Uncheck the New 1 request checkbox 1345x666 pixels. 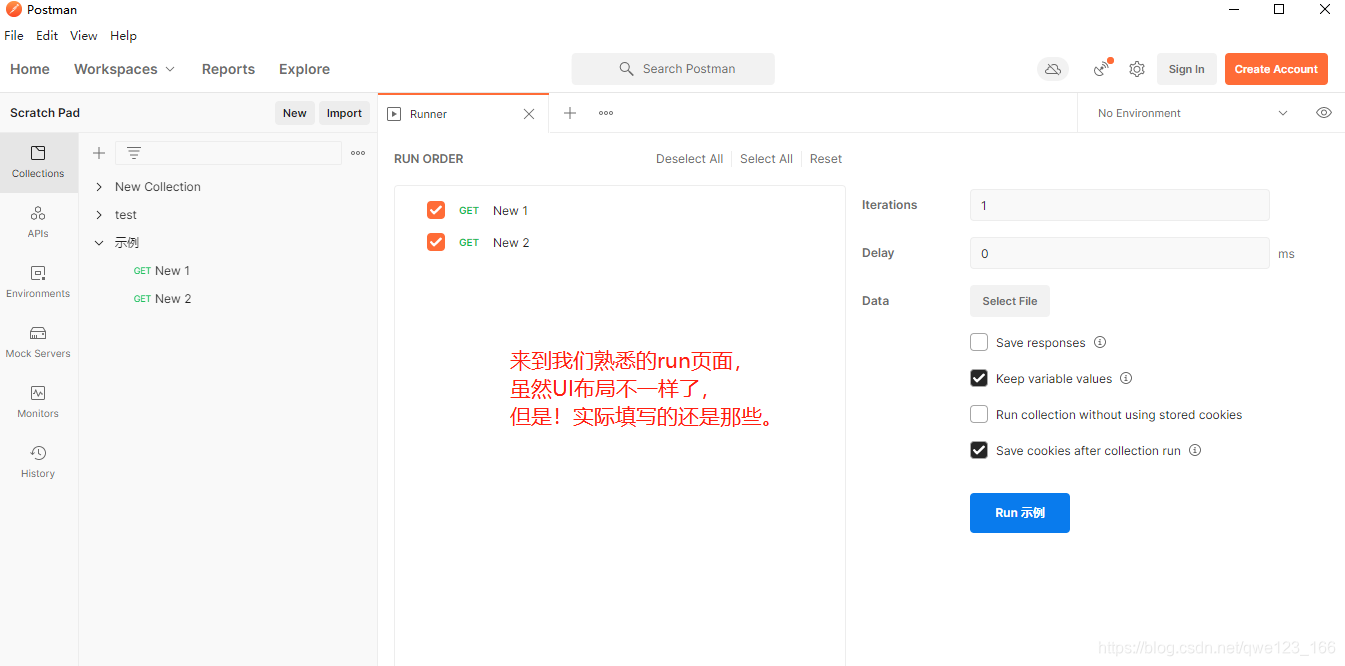[x=436, y=210]
